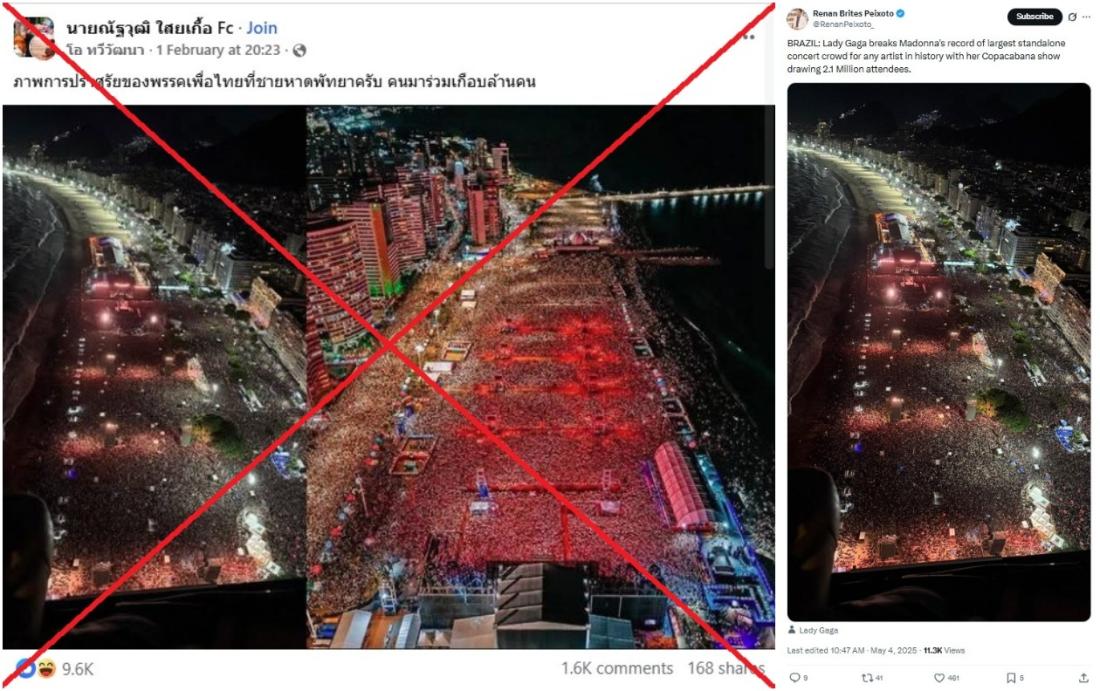1100x691 pixels.
Task: Click the retweet icon showing 41
Action: pos(867,678)
